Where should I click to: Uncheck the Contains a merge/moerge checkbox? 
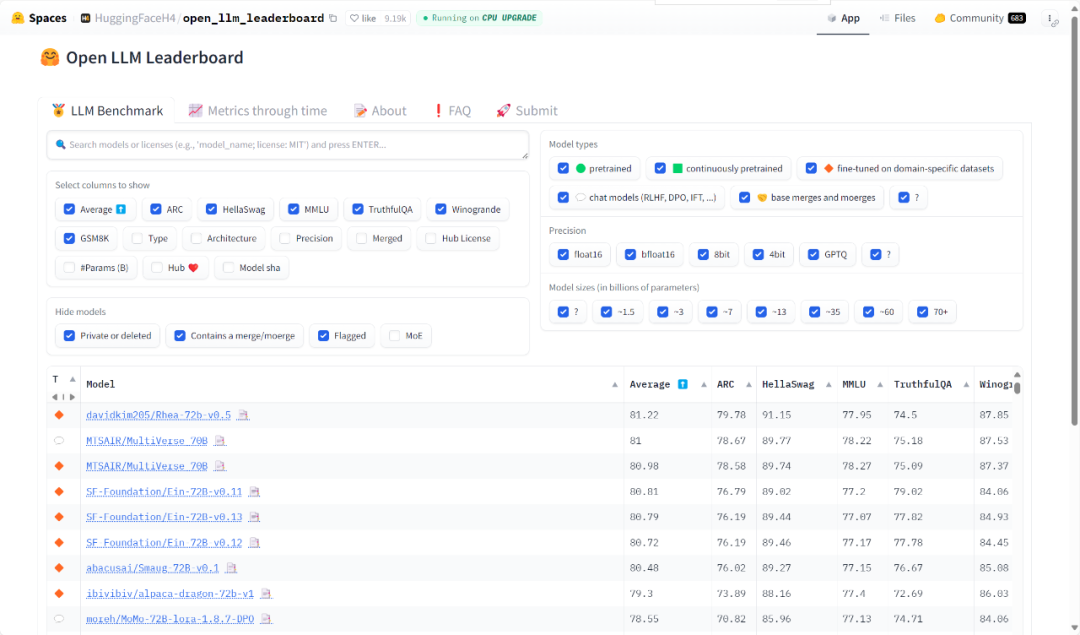(x=180, y=336)
